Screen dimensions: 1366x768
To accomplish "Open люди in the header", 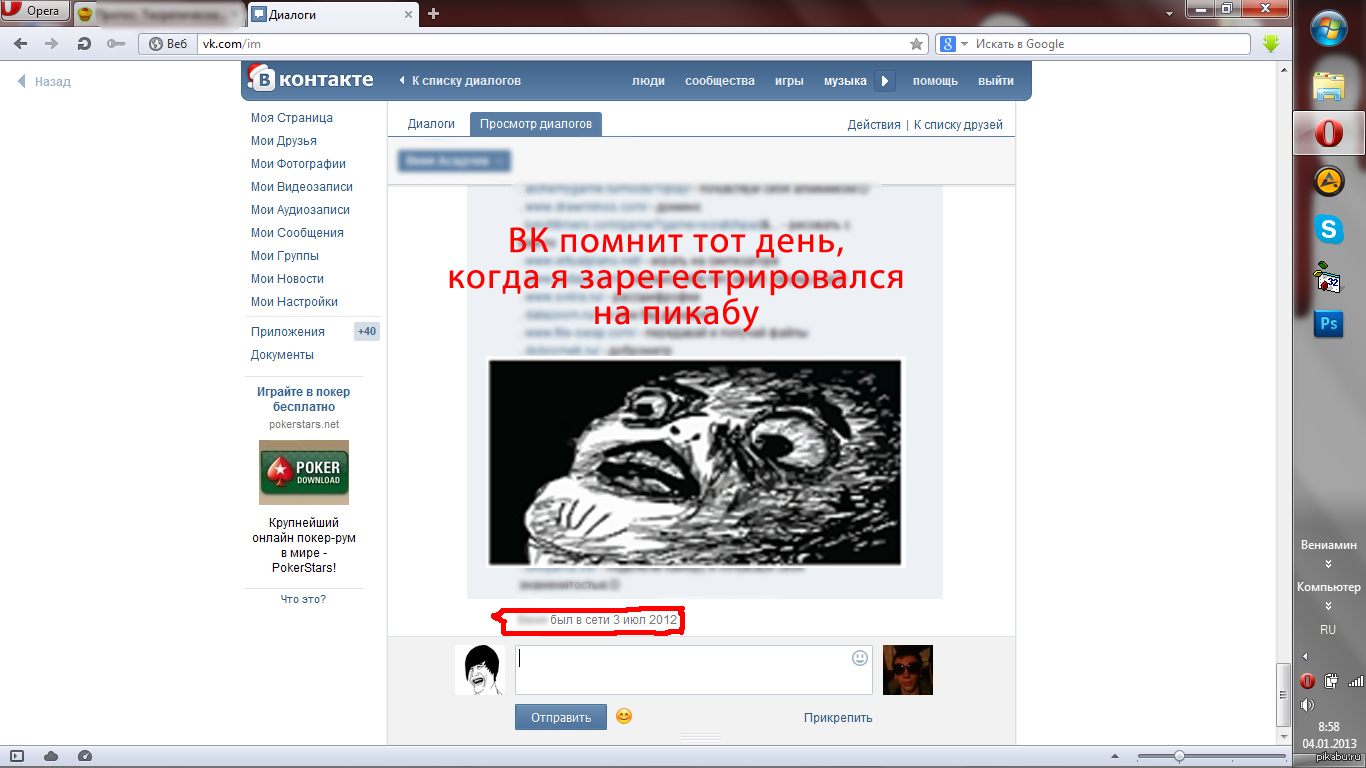I will 648,81.
